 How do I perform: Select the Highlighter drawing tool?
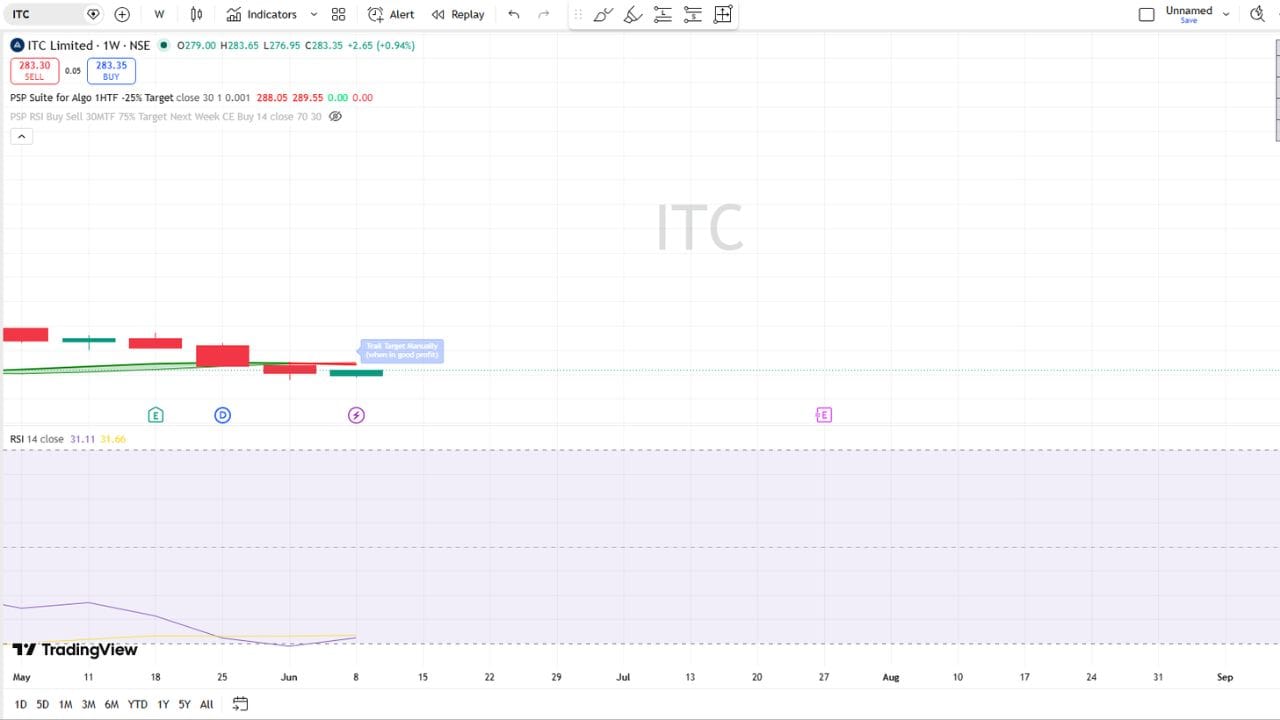point(633,14)
